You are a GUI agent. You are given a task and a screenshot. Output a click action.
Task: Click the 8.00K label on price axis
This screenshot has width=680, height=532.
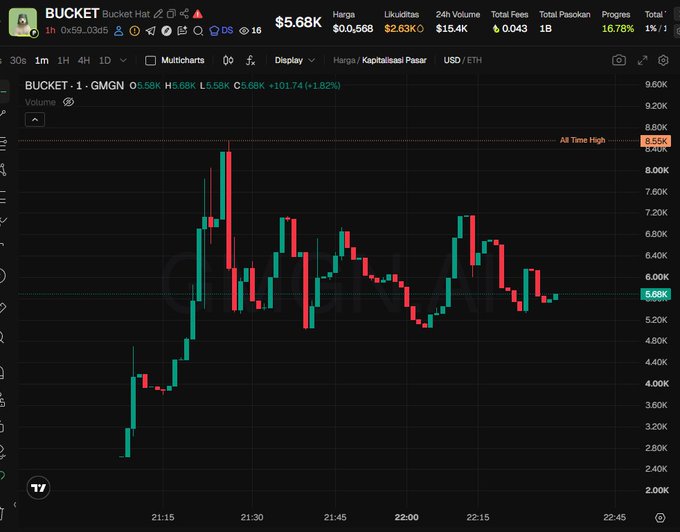pyautogui.click(x=657, y=170)
